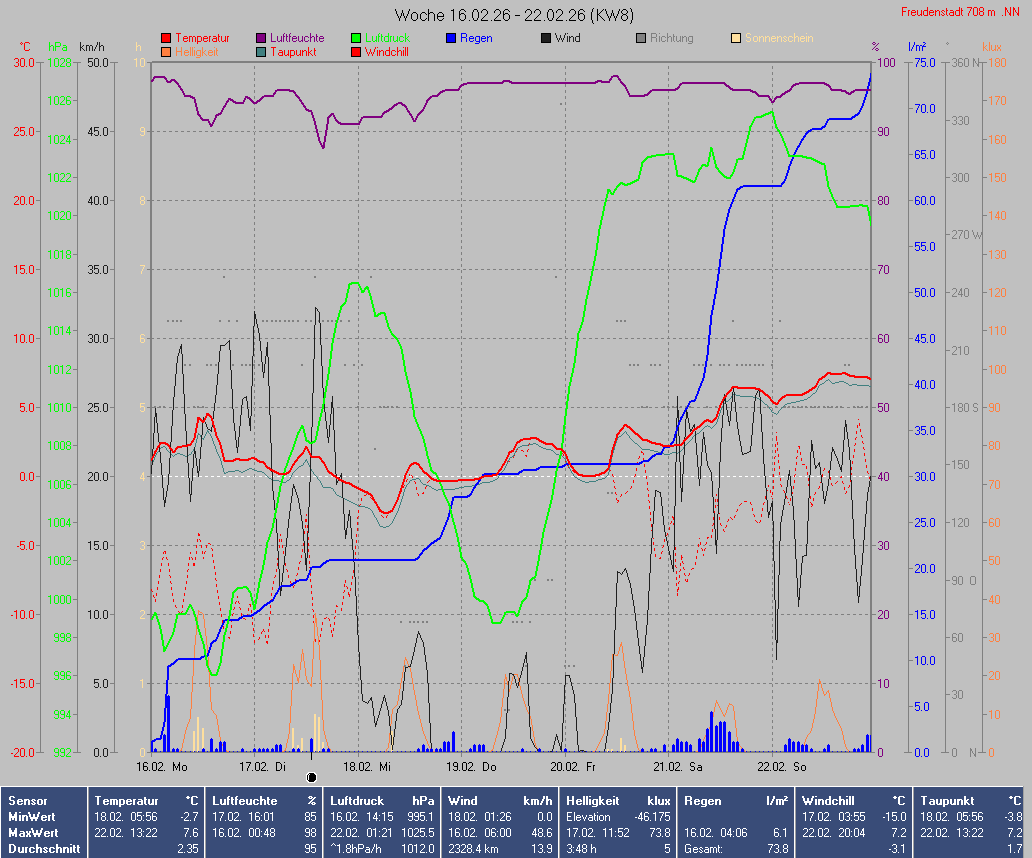The image size is (1032, 858).
Task: Select the 21.02. Sa date on the axis
Action: pyautogui.click(x=677, y=767)
